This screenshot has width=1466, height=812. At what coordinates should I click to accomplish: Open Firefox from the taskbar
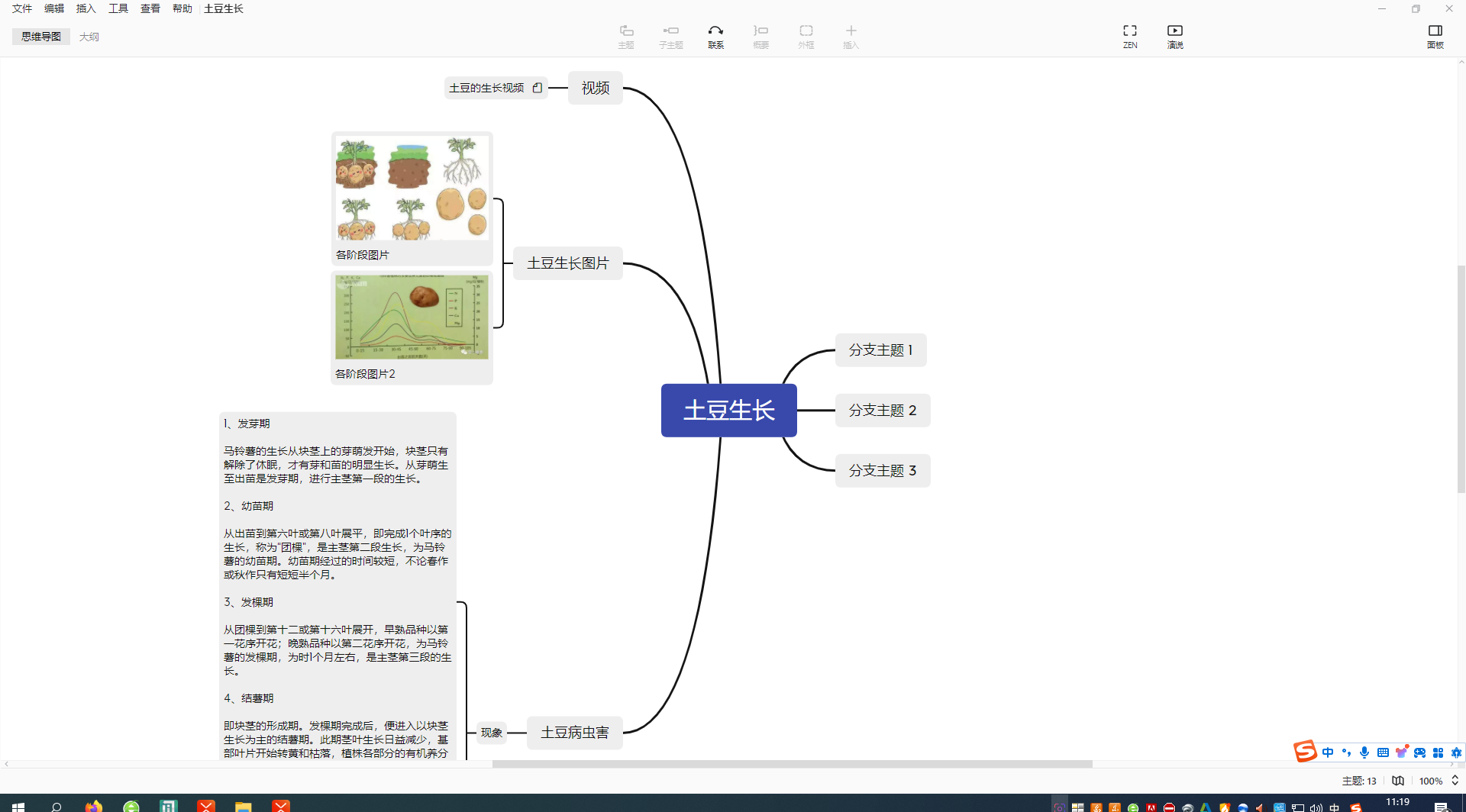point(93,806)
